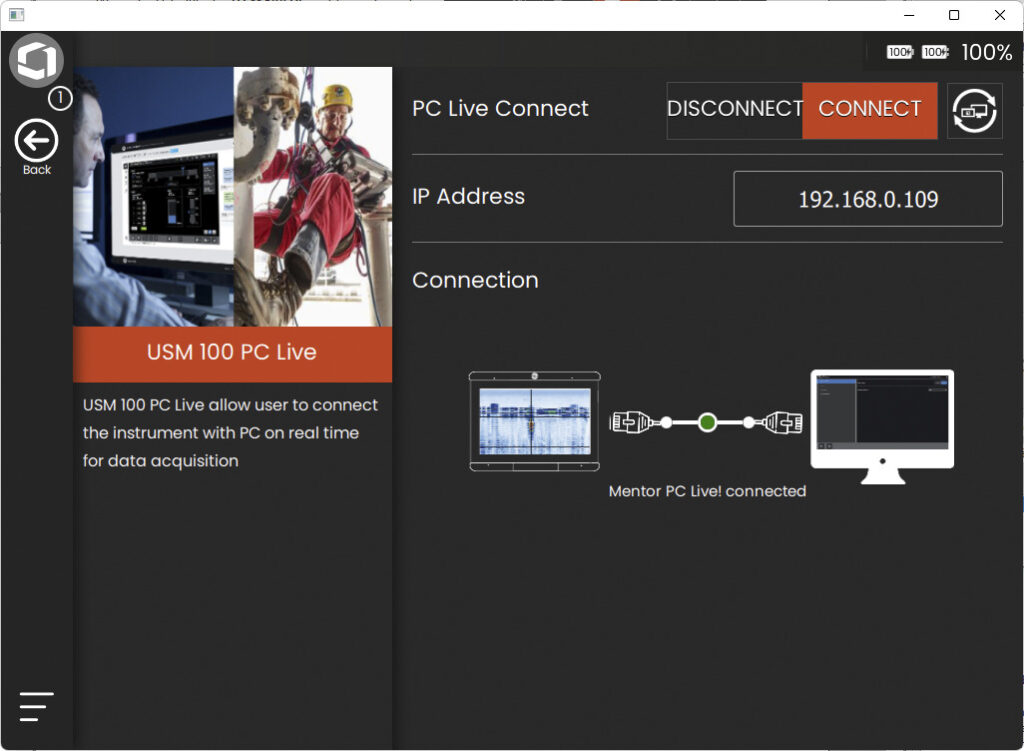Click the PC Live promotional photo
1024x751 pixels.
tap(232, 197)
